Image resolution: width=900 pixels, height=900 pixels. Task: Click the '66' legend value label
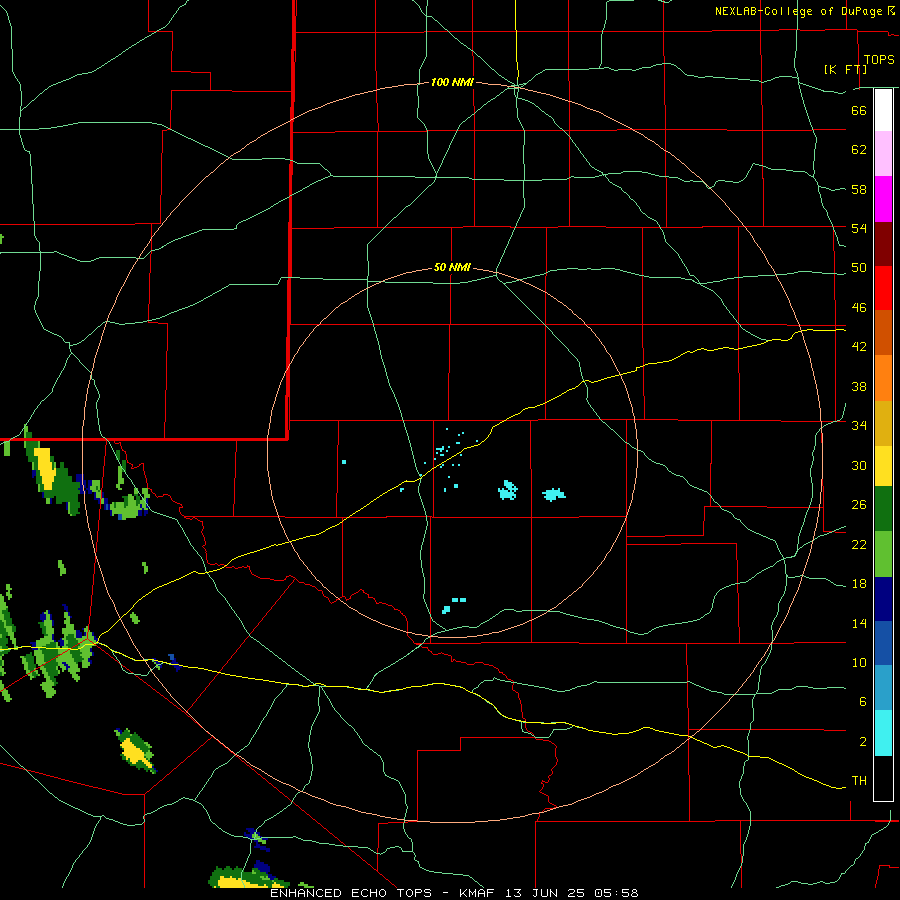click(859, 110)
